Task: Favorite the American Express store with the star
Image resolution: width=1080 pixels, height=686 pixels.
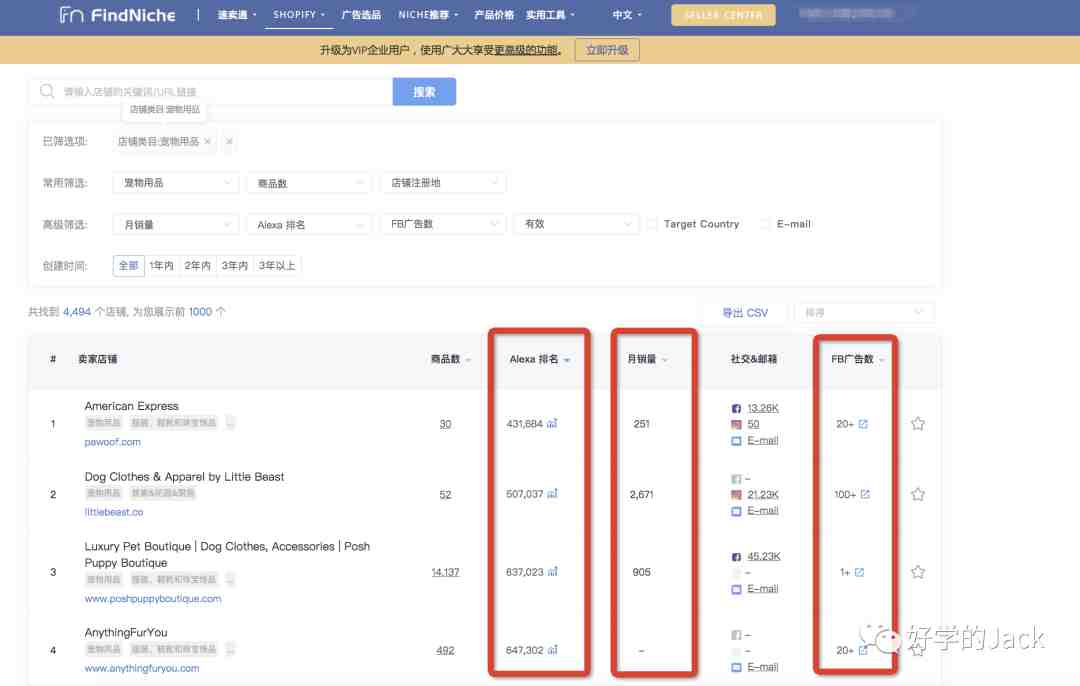Action: [x=917, y=424]
